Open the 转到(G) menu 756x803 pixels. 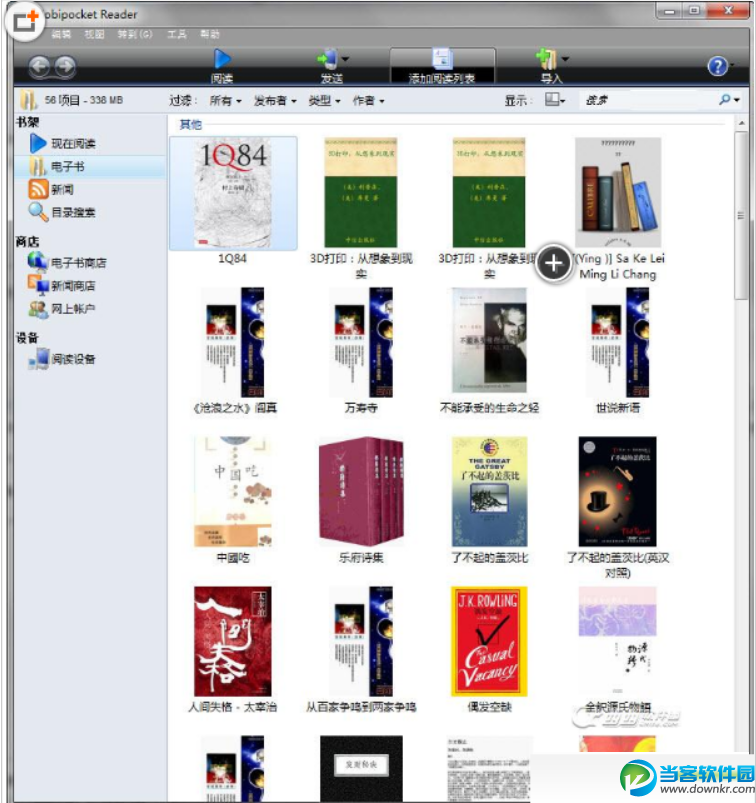point(135,34)
